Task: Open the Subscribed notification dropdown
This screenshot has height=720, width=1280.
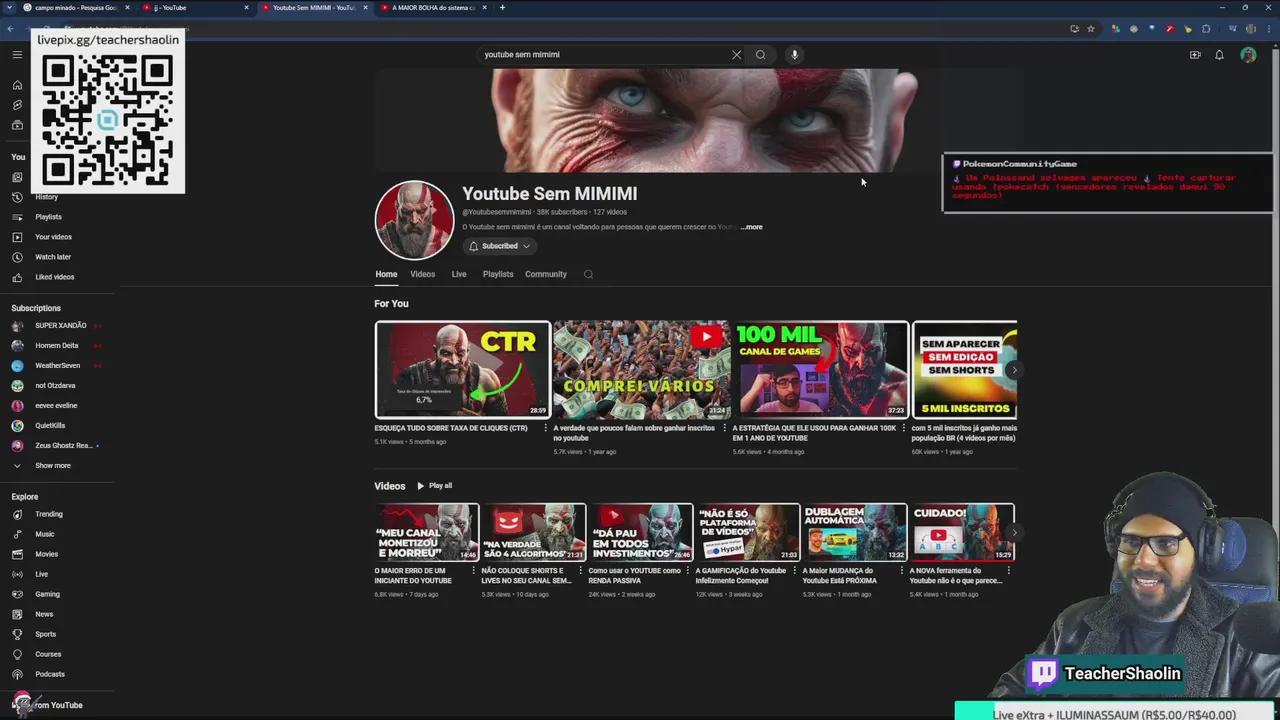Action: 499,246
